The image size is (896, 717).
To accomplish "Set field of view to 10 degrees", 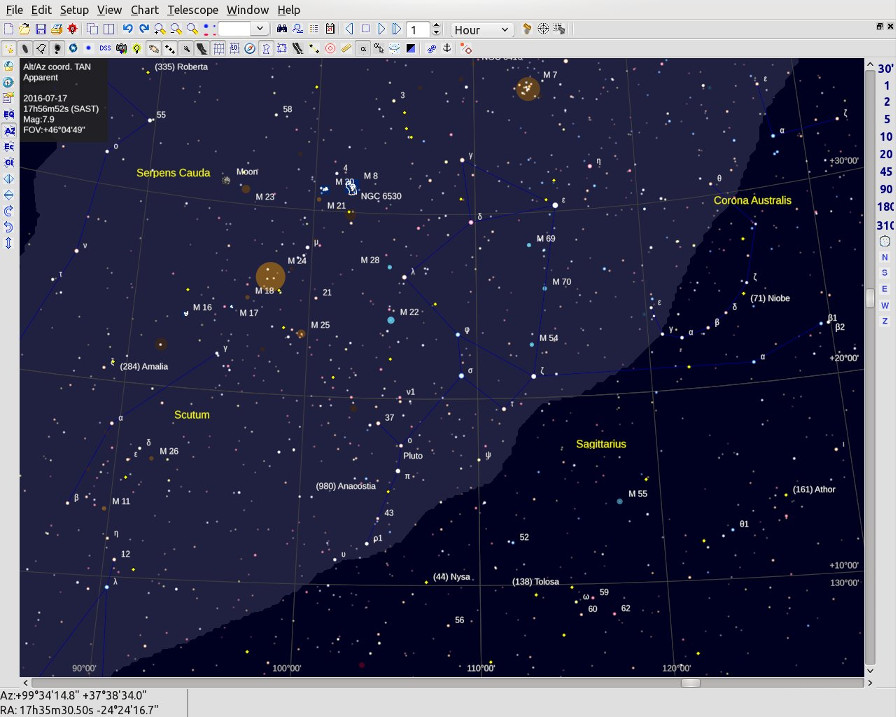I will coord(886,137).
